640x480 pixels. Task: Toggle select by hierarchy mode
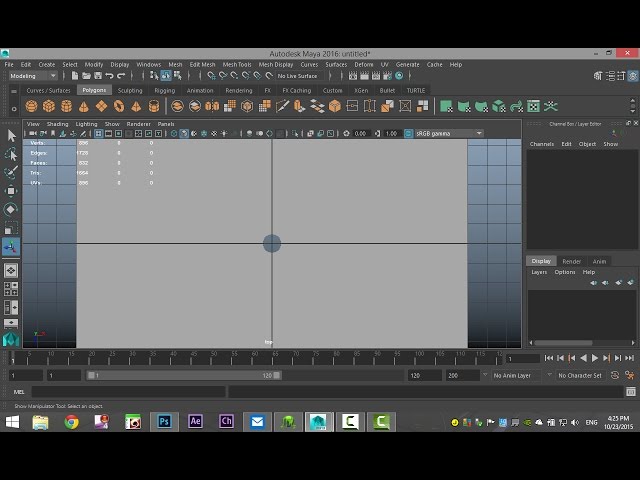click(x=154, y=76)
